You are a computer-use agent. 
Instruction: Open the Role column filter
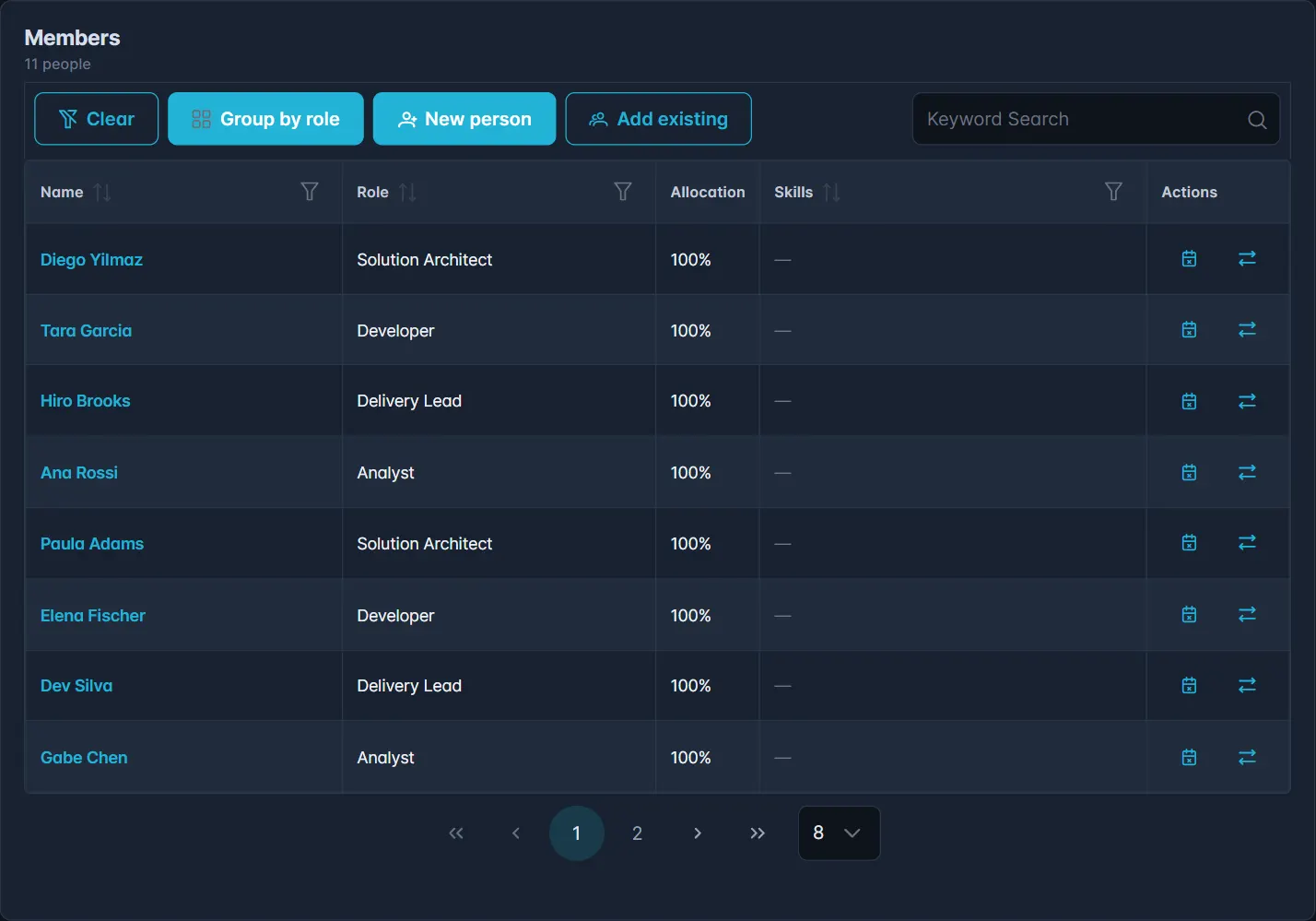click(x=623, y=192)
